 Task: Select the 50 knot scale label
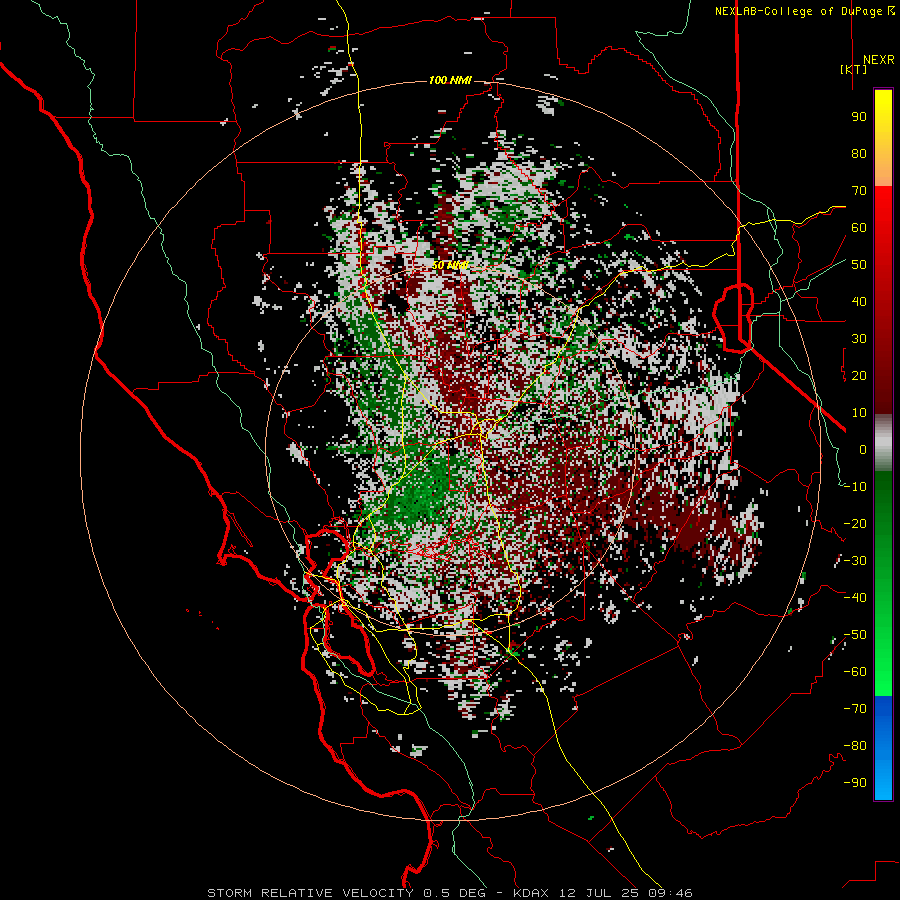coord(859,265)
